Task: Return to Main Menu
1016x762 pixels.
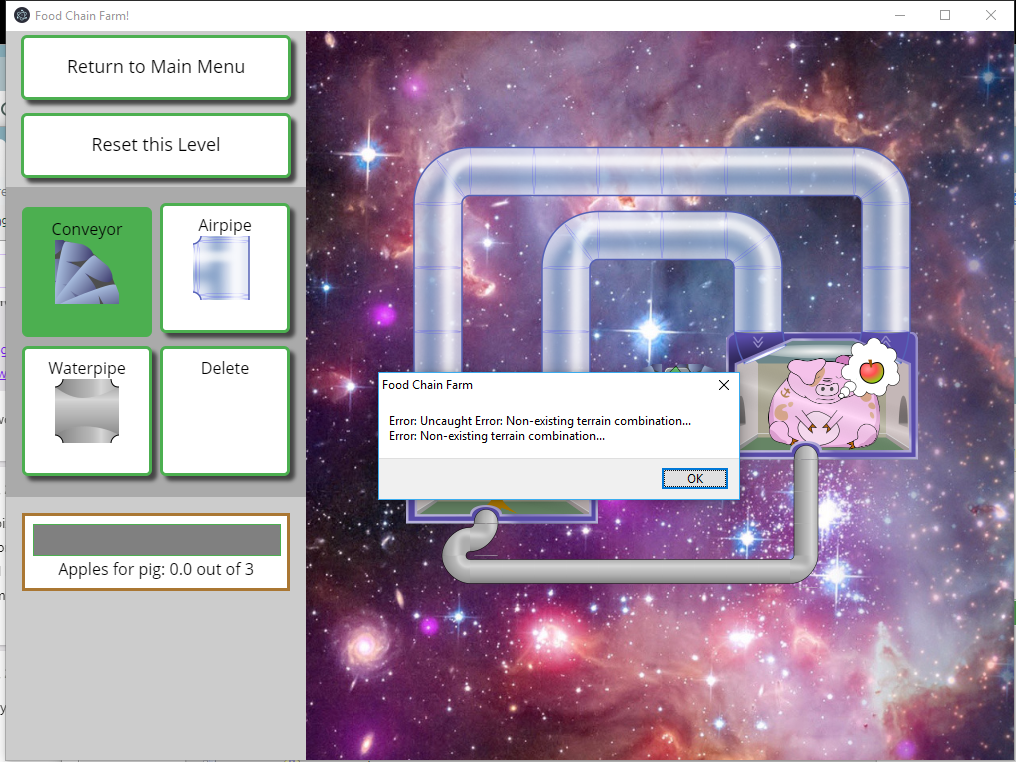Action: [x=156, y=67]
